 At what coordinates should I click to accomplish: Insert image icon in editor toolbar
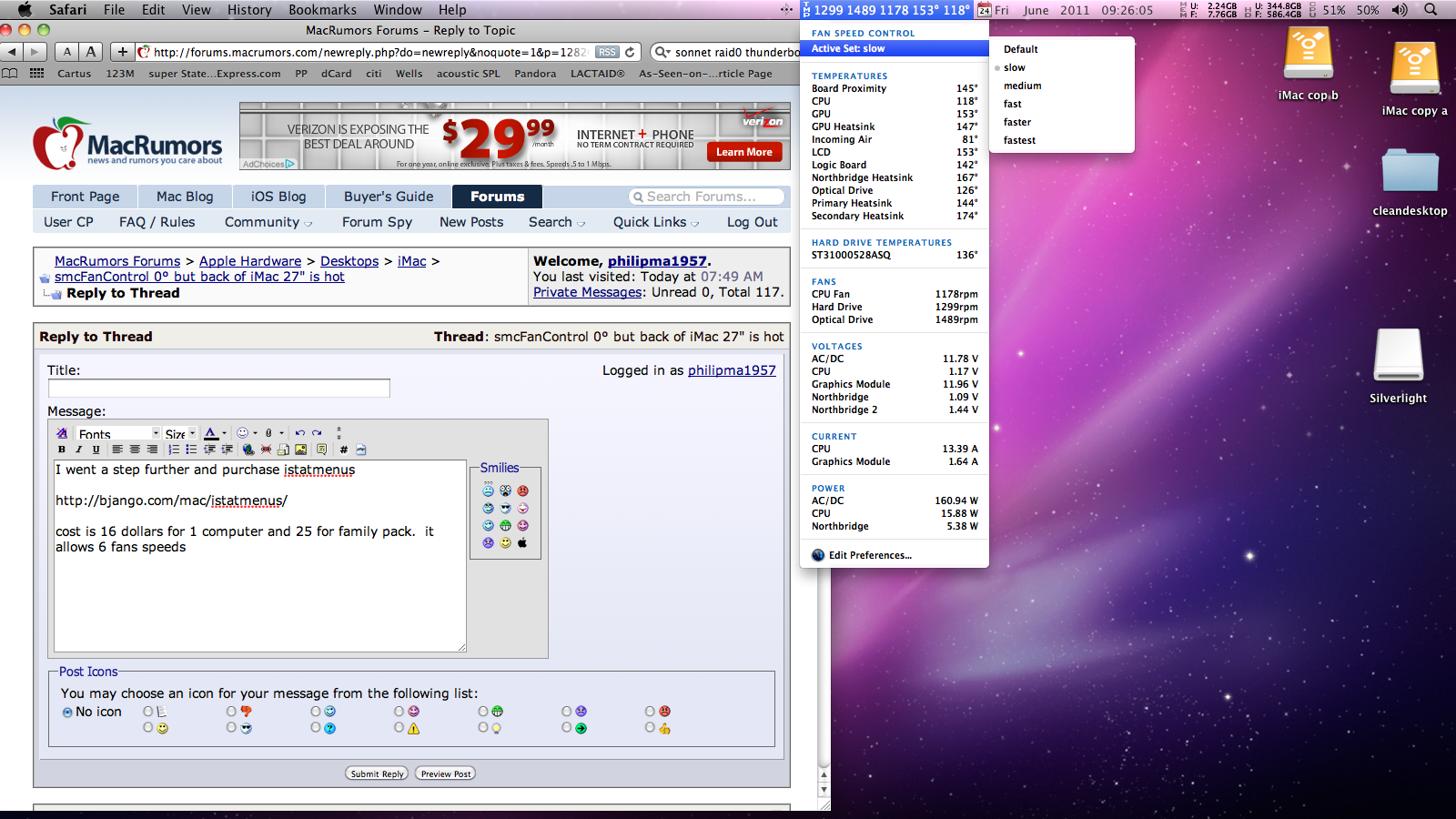tap(300, 450)
